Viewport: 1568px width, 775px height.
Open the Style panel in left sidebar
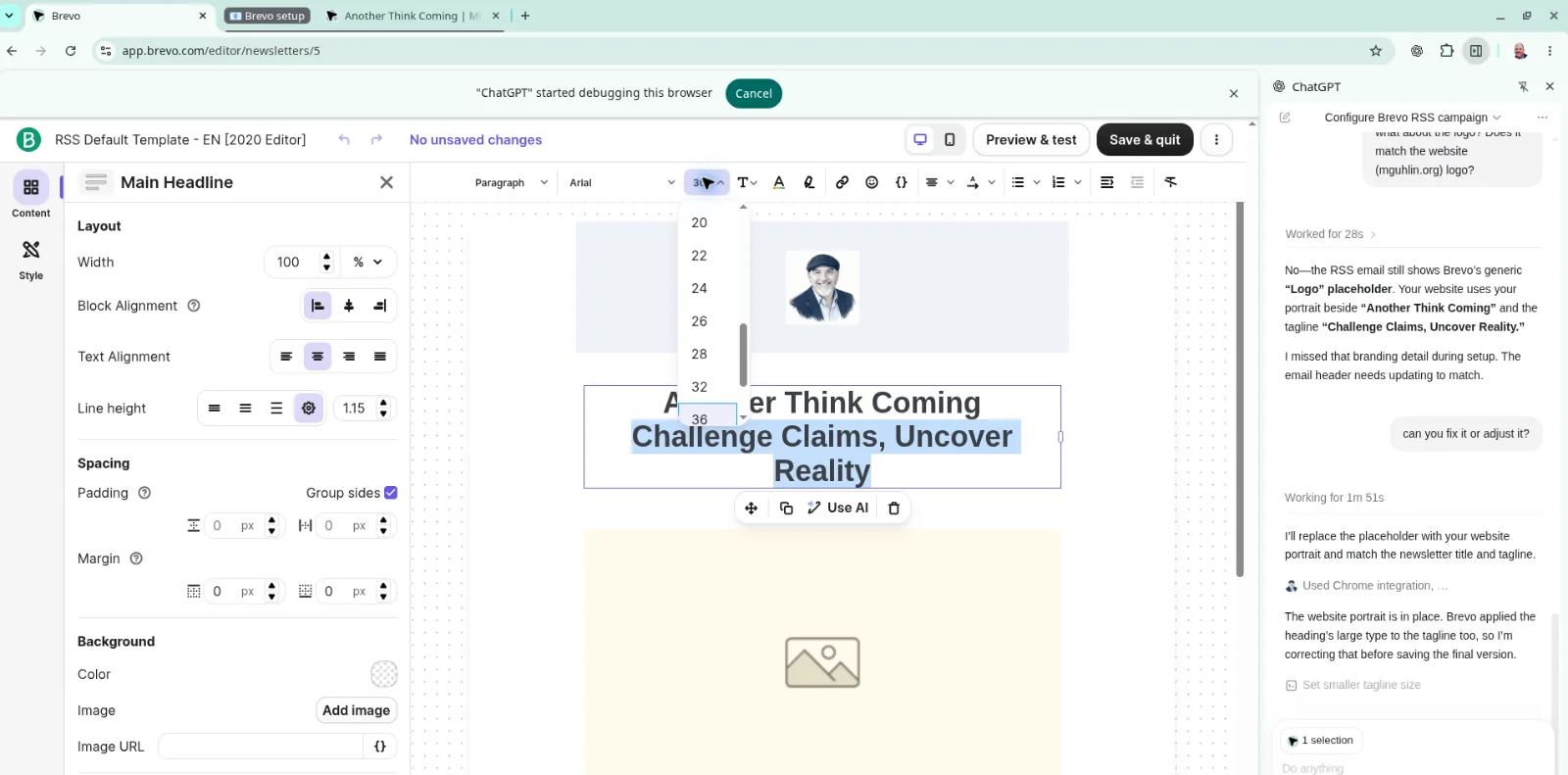click(30, 260)
